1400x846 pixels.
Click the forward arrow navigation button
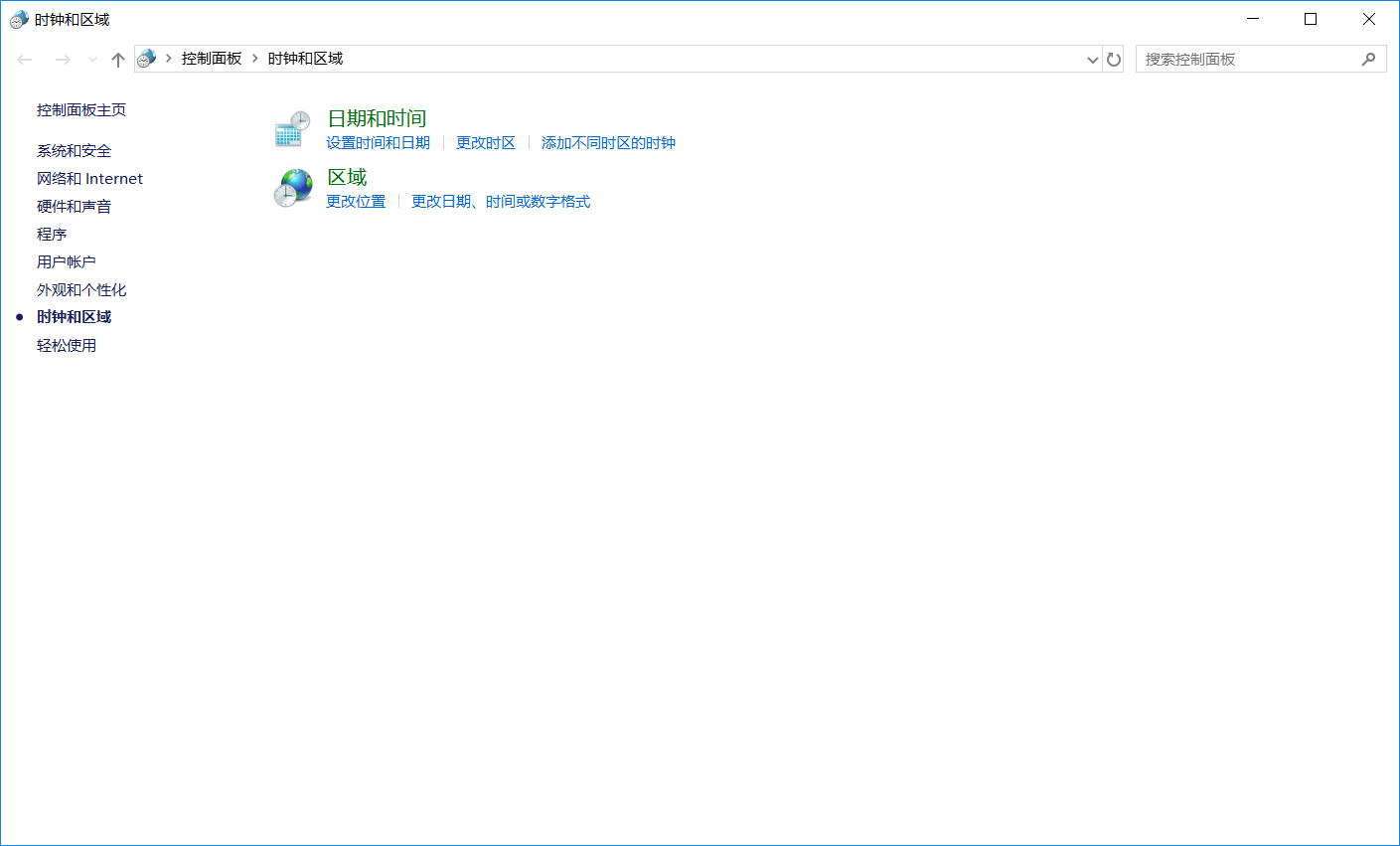[63, 60]
